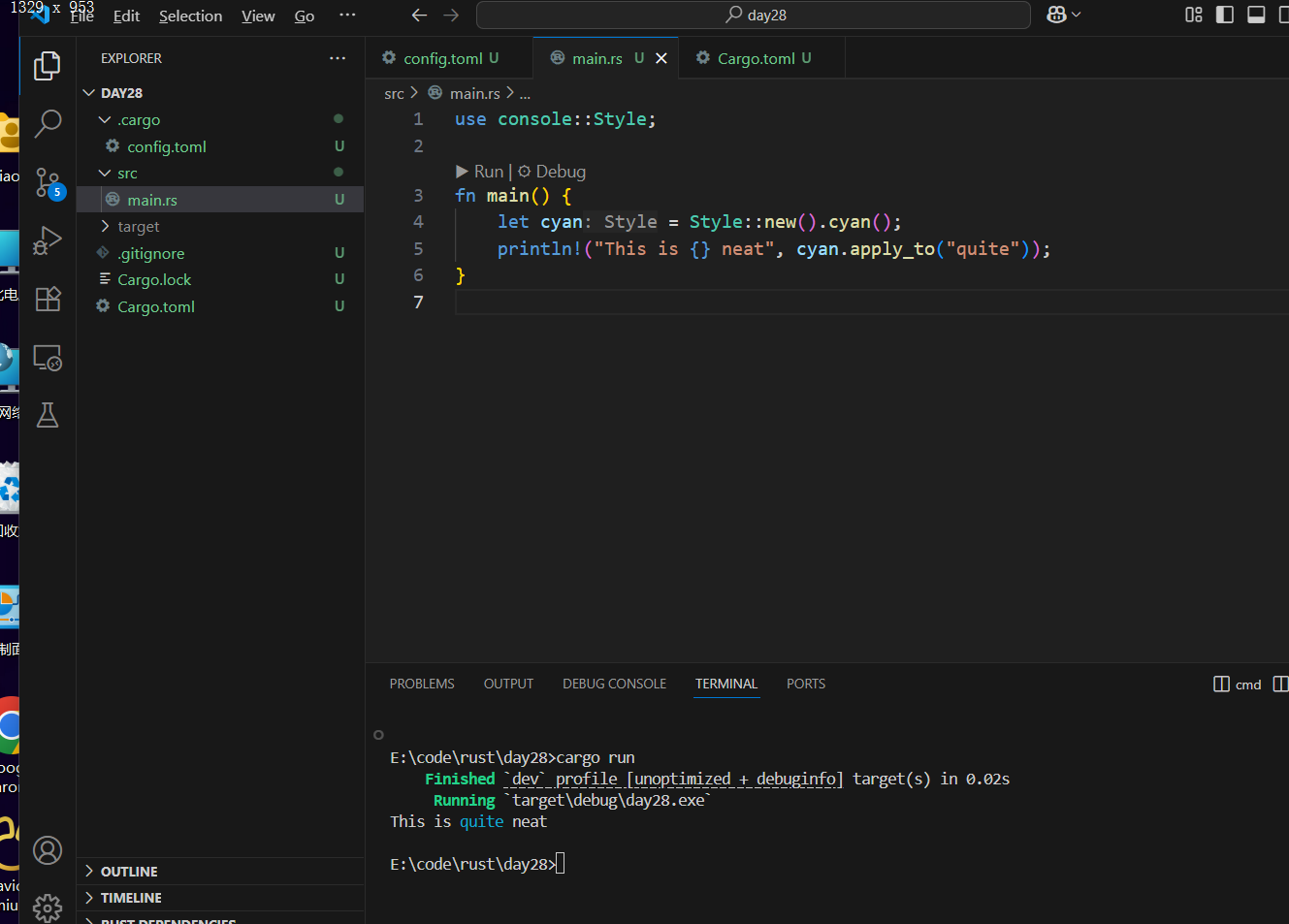Customize layout using the layout icon
The height and width of the screenshot is (924, 1289).
1194,15
